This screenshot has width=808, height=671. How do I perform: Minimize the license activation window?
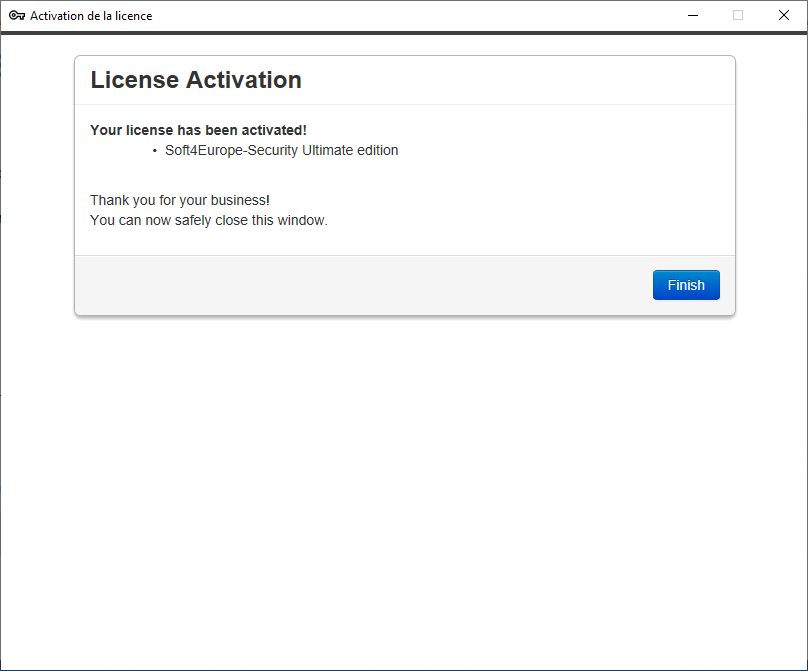point(693,15)
